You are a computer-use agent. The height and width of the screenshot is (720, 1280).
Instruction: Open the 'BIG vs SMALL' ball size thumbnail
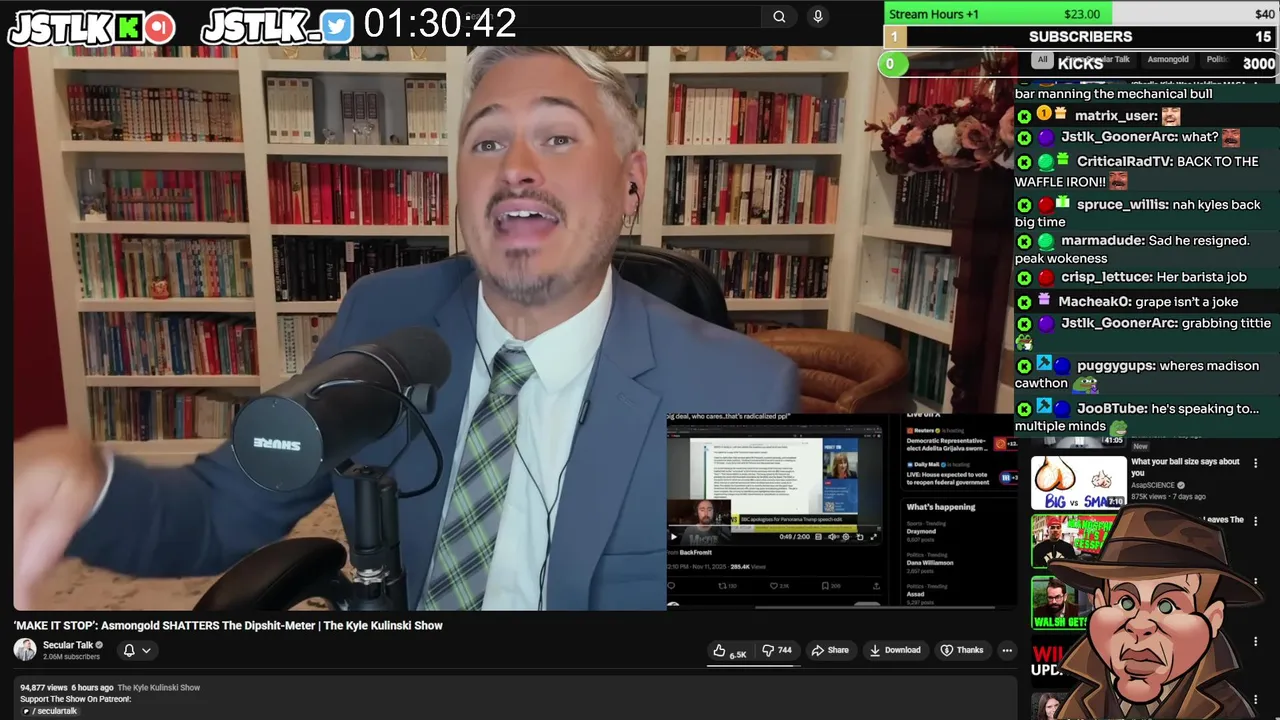click(1079, 482)
